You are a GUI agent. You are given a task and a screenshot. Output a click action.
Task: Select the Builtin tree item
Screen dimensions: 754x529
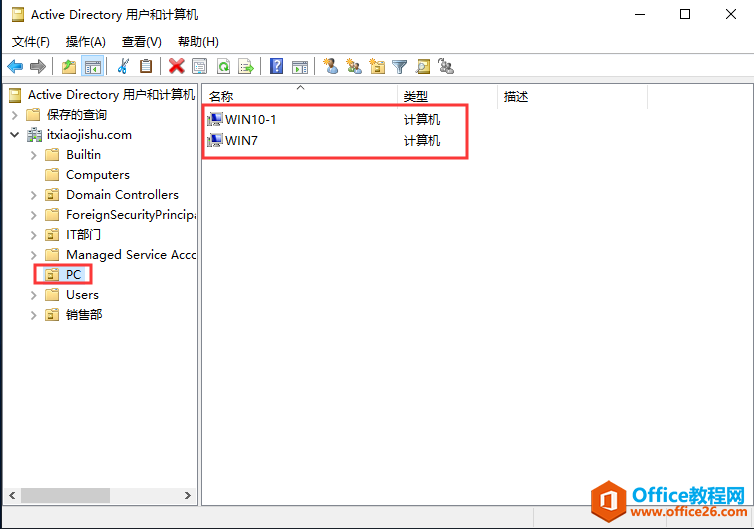pyautogui.click(x=83, y=155)
